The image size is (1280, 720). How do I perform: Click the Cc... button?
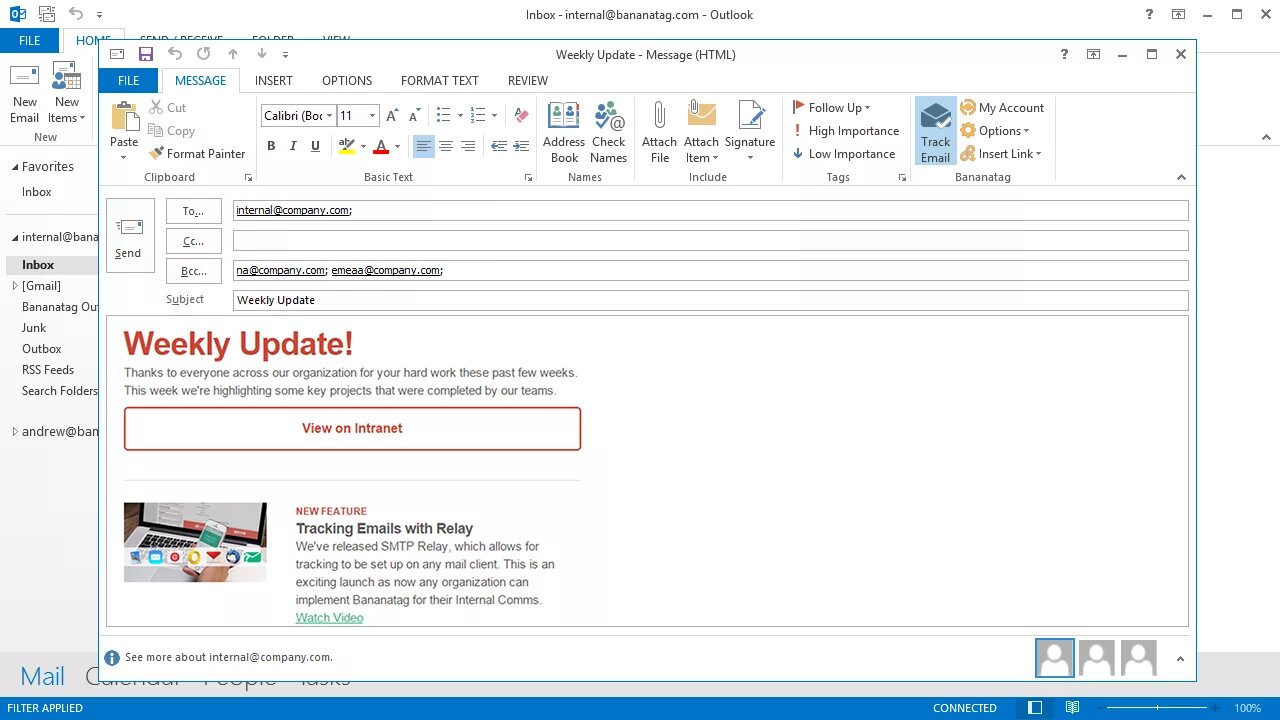(x=194, y=241)
